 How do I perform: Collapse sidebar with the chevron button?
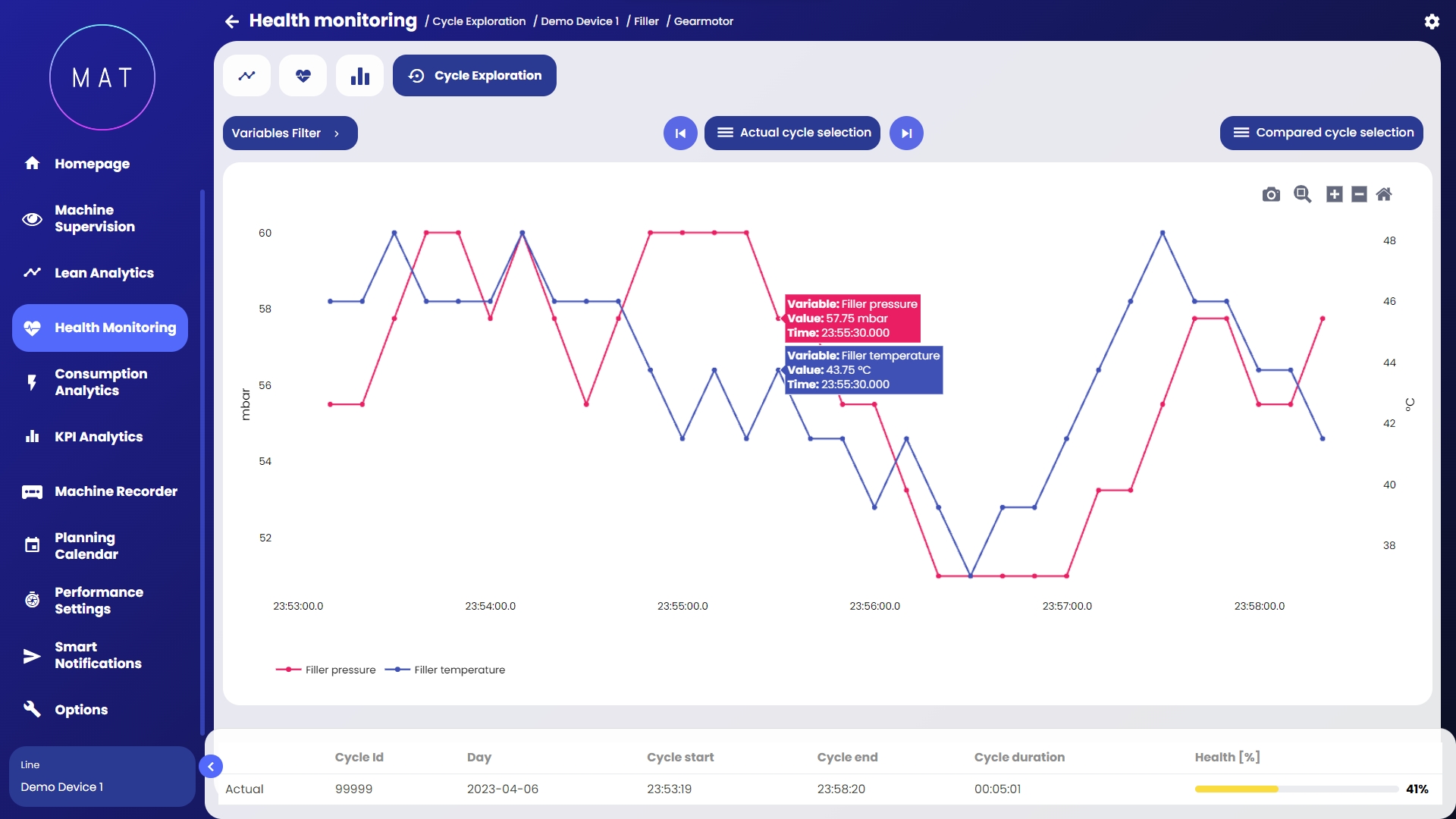211,767
